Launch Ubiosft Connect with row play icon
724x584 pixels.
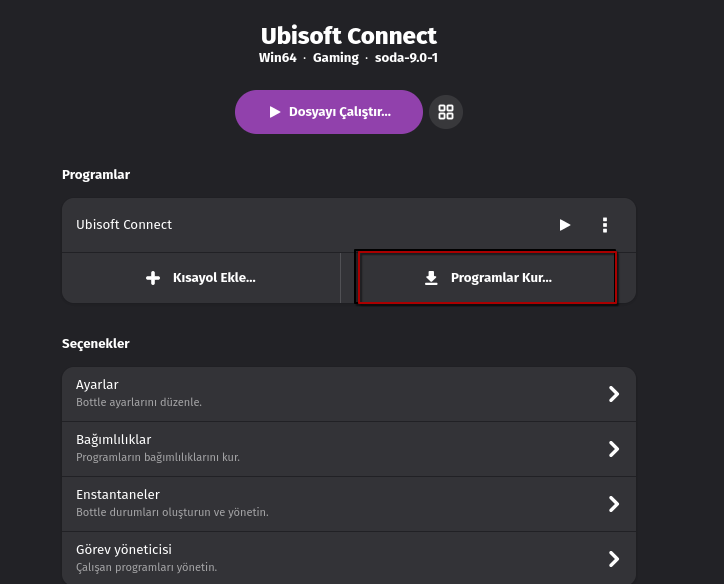pyautogui.click(x=564, y=225)
